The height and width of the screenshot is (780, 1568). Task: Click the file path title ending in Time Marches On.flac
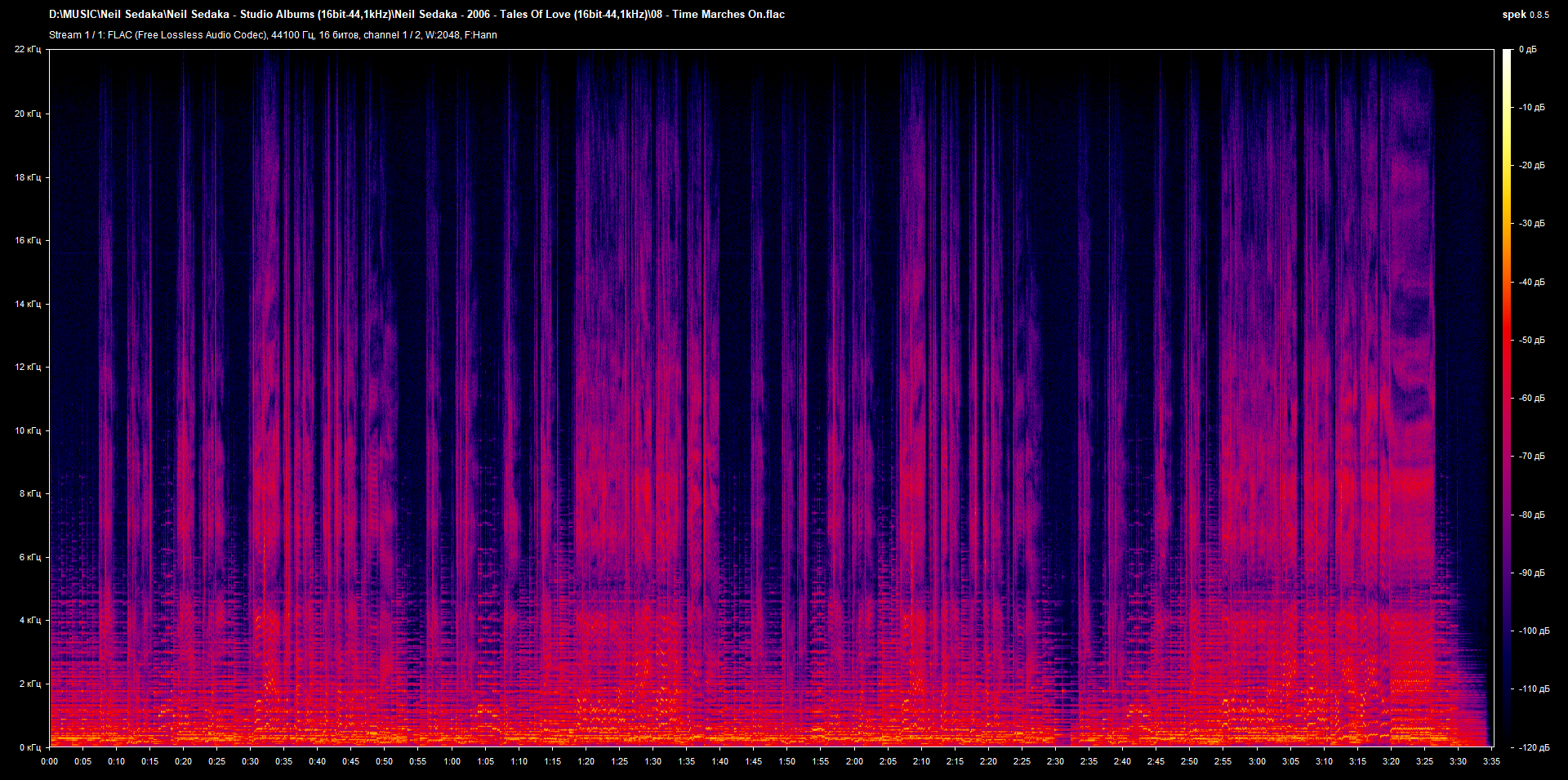[416, 14]
